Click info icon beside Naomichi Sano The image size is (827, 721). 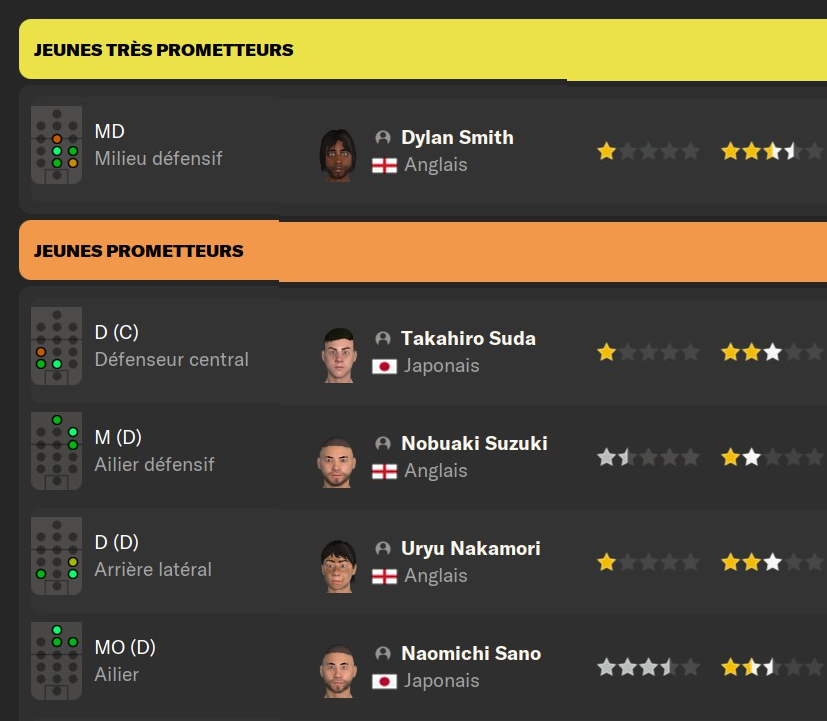[383, 654]
